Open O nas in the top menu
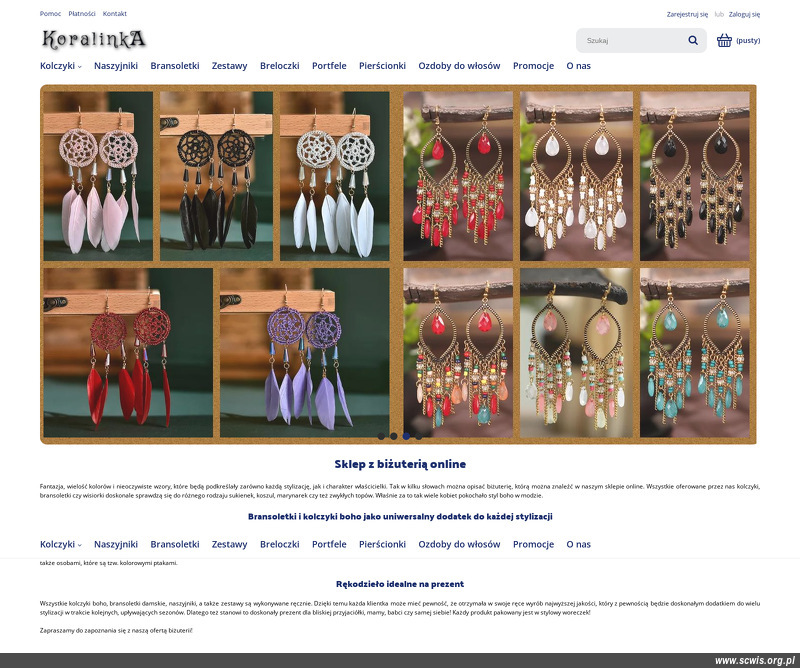The width and height of the screenshot is (800, 668). (x=579, y=66)
